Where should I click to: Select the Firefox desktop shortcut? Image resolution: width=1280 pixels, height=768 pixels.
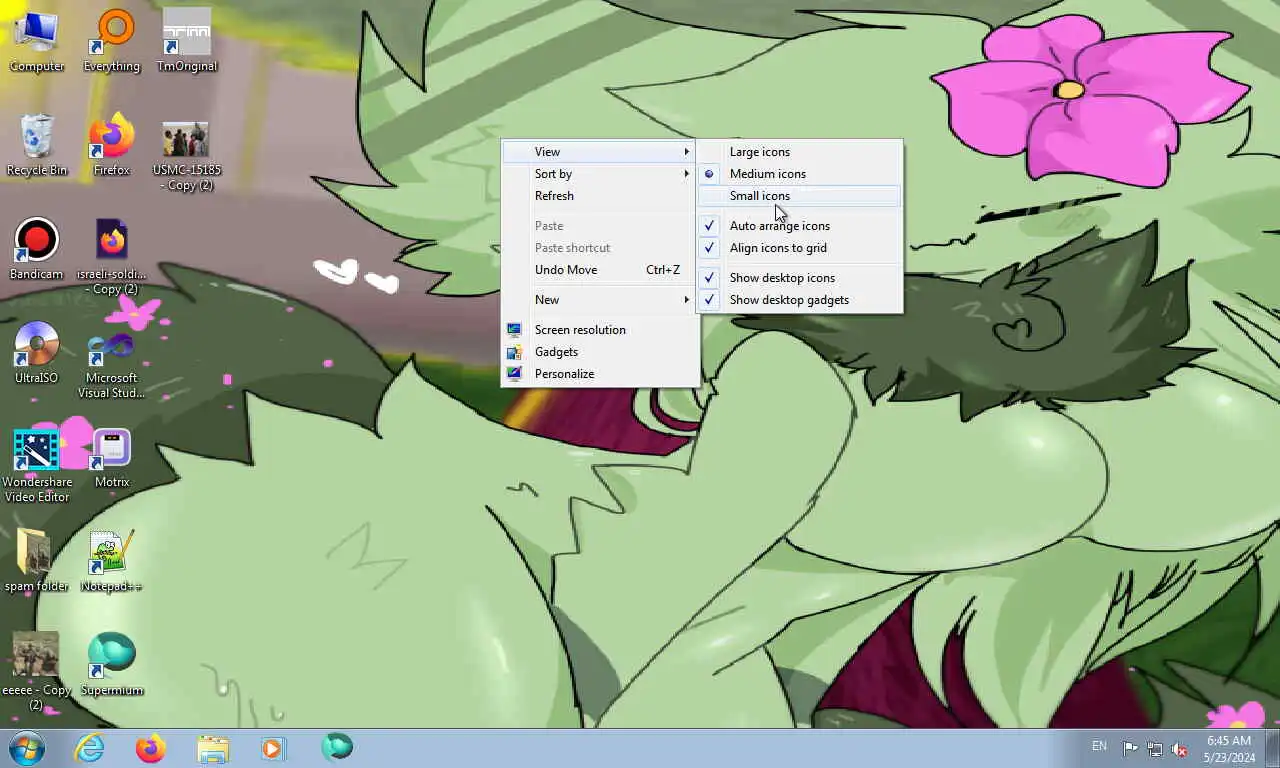112,144
